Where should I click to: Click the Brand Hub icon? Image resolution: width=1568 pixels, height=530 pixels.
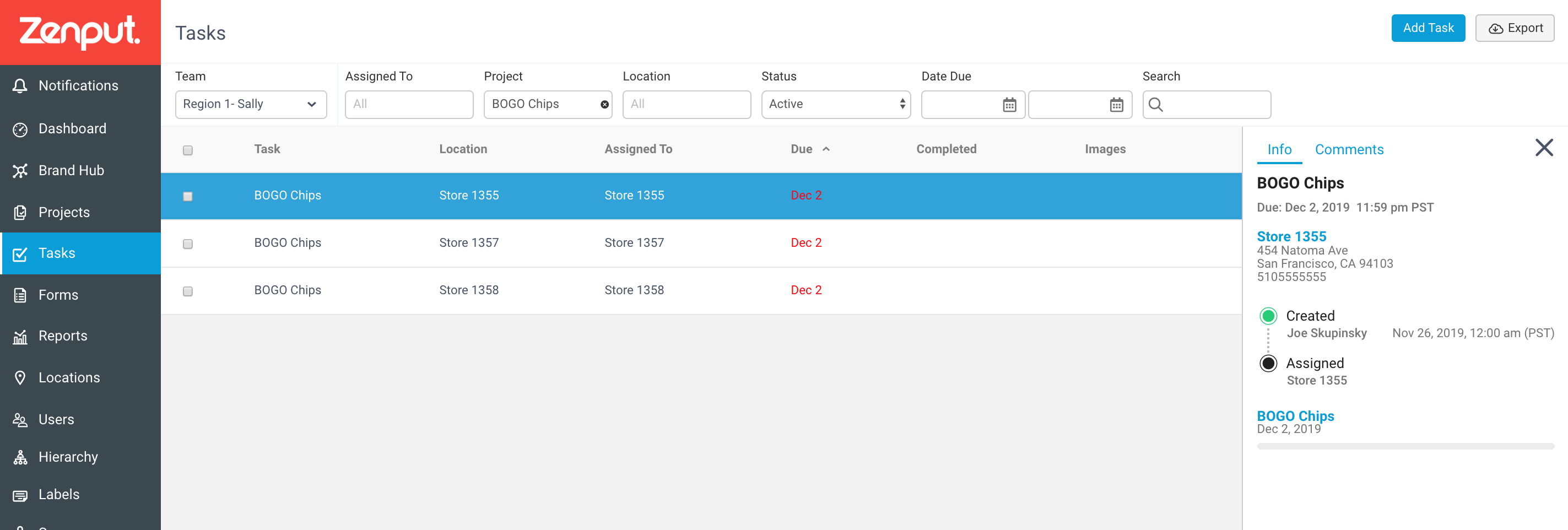point(20,171)
